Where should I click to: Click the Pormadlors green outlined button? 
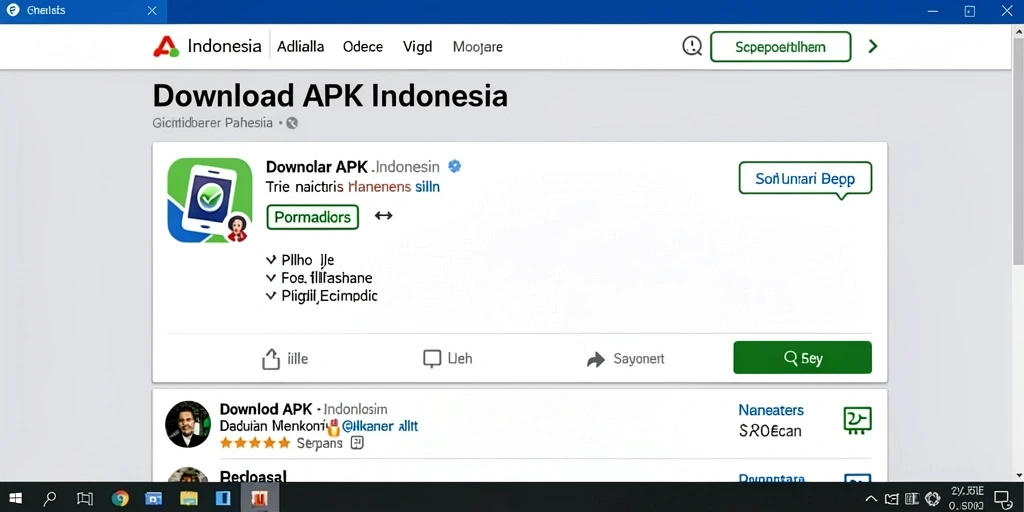pyautogui.click(x=313, y=217)
